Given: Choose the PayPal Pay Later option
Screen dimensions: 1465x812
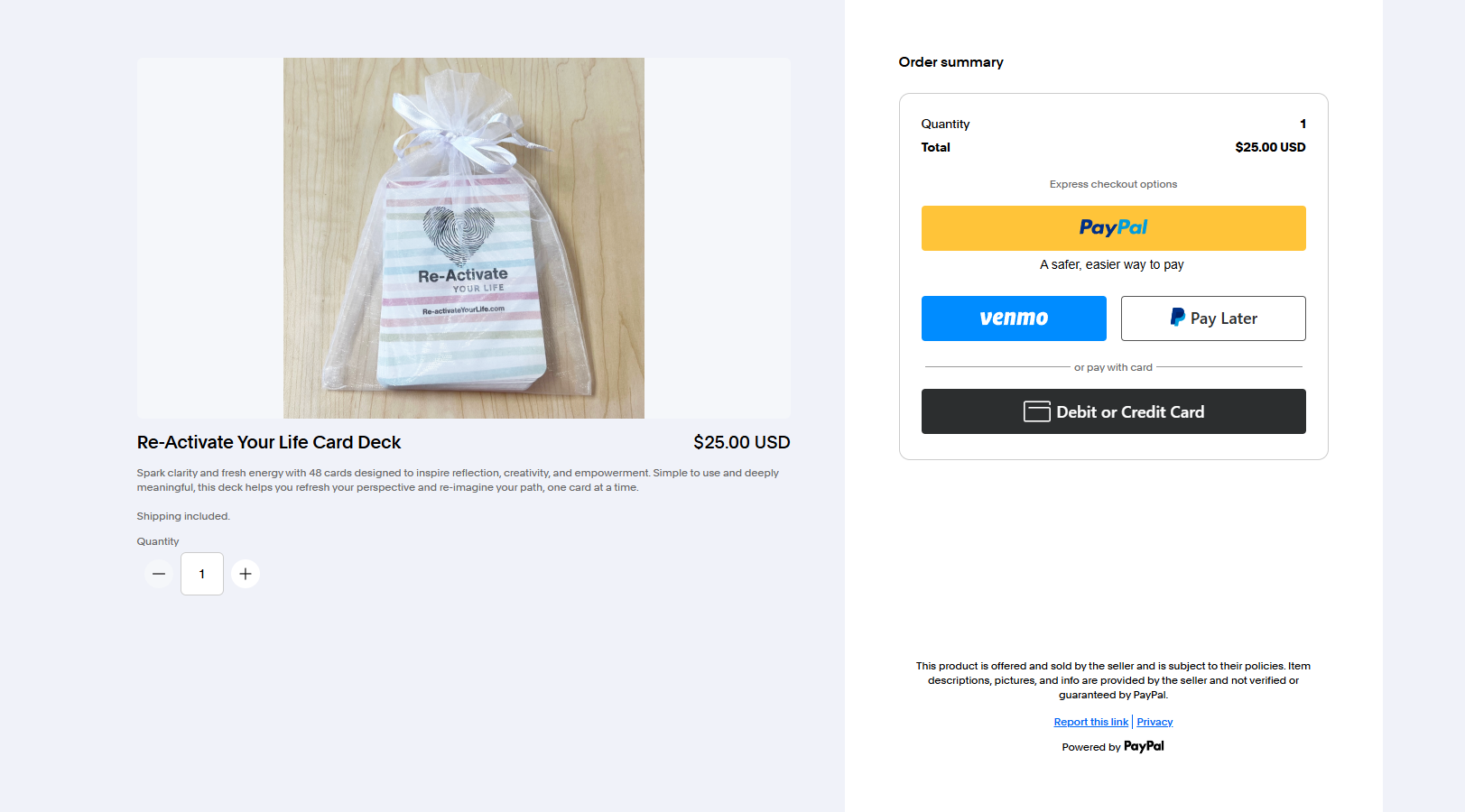Looking at the screenshot, I should pos(1213,318).
